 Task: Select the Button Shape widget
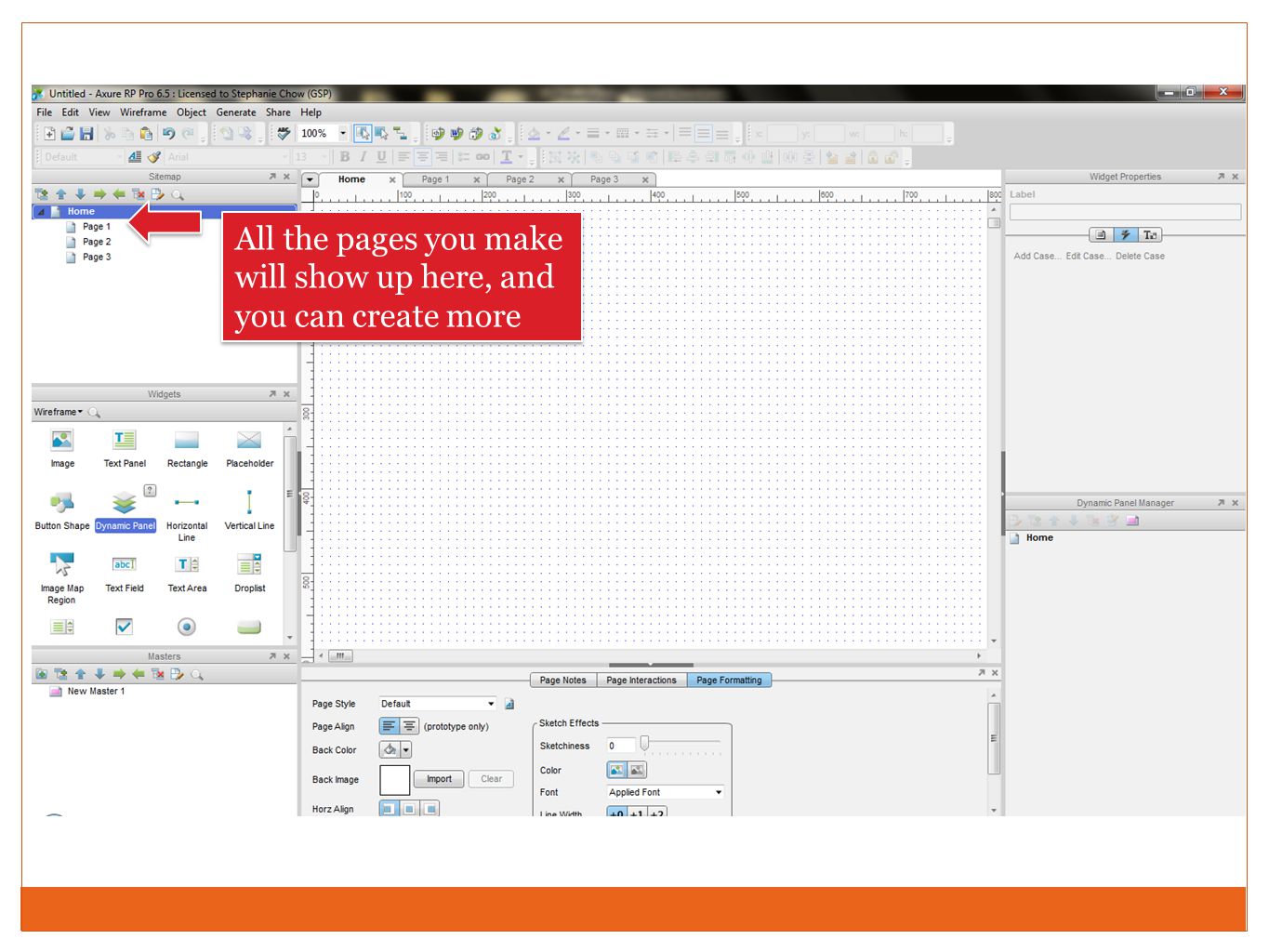(62, 511)
